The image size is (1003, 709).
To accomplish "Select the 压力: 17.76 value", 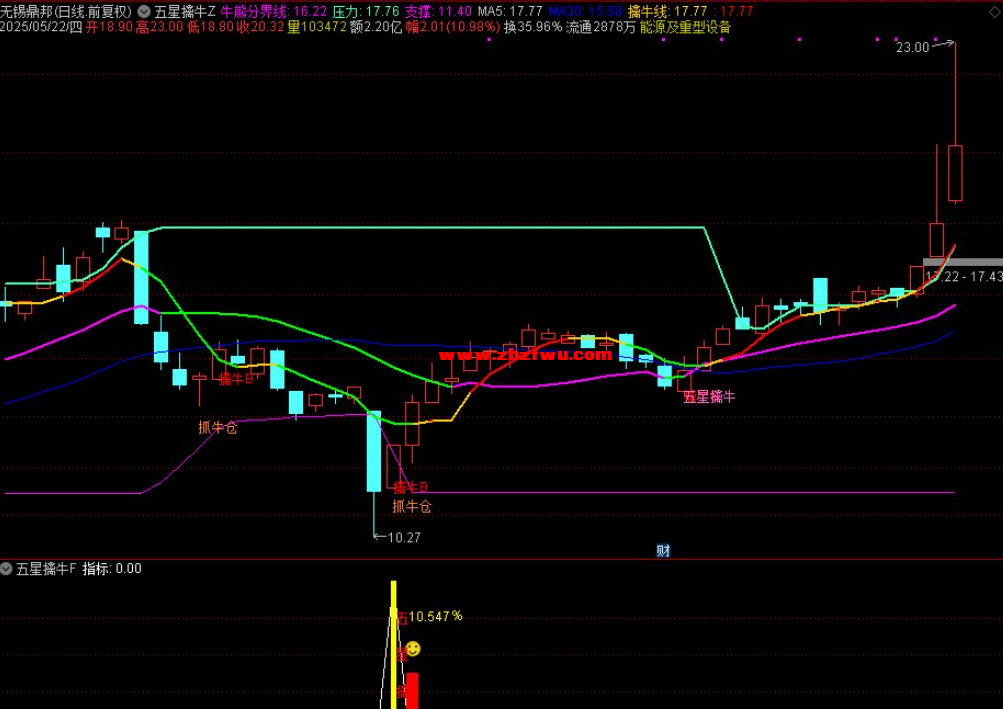I will 366,12.
